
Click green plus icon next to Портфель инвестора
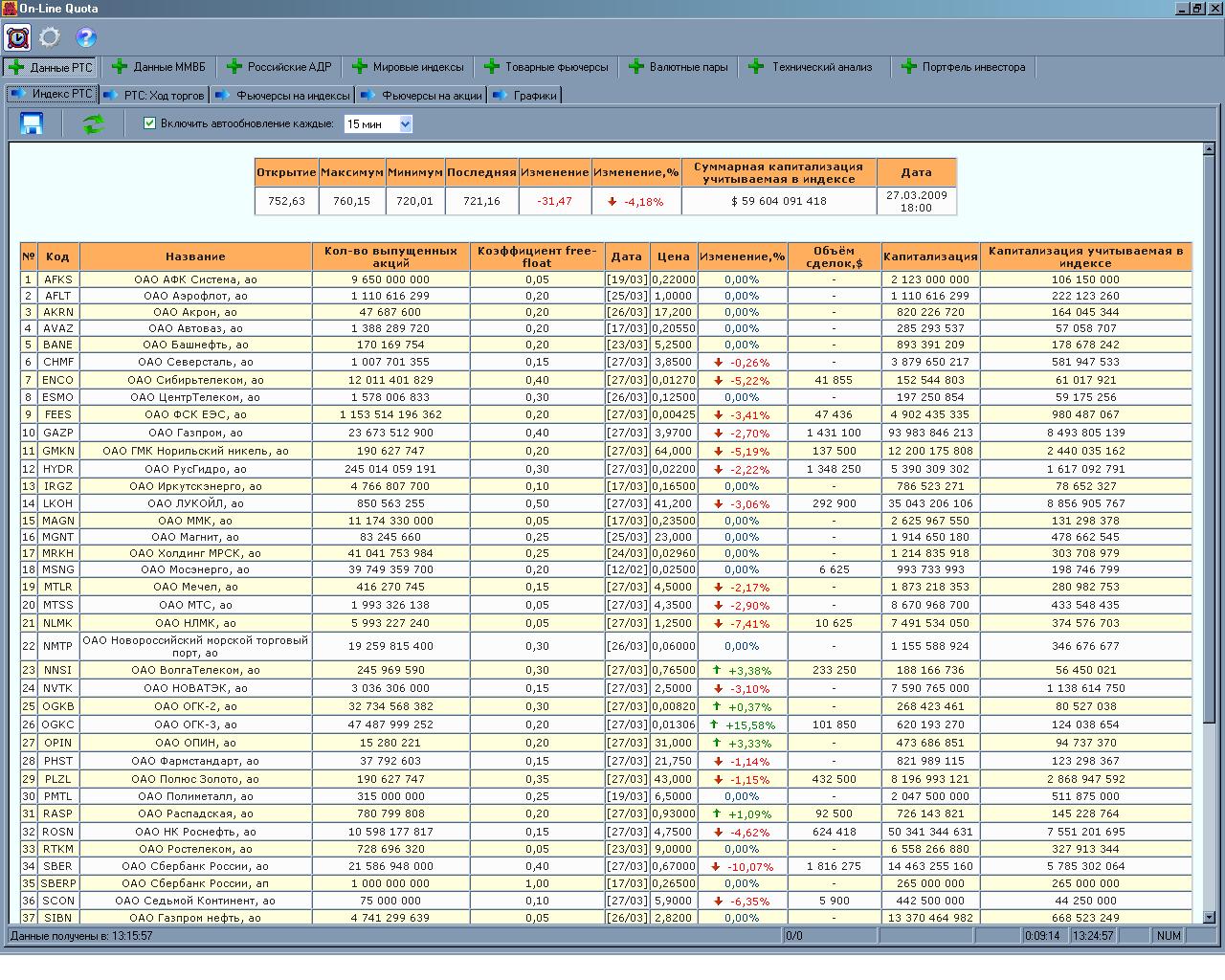click(909, 67)
